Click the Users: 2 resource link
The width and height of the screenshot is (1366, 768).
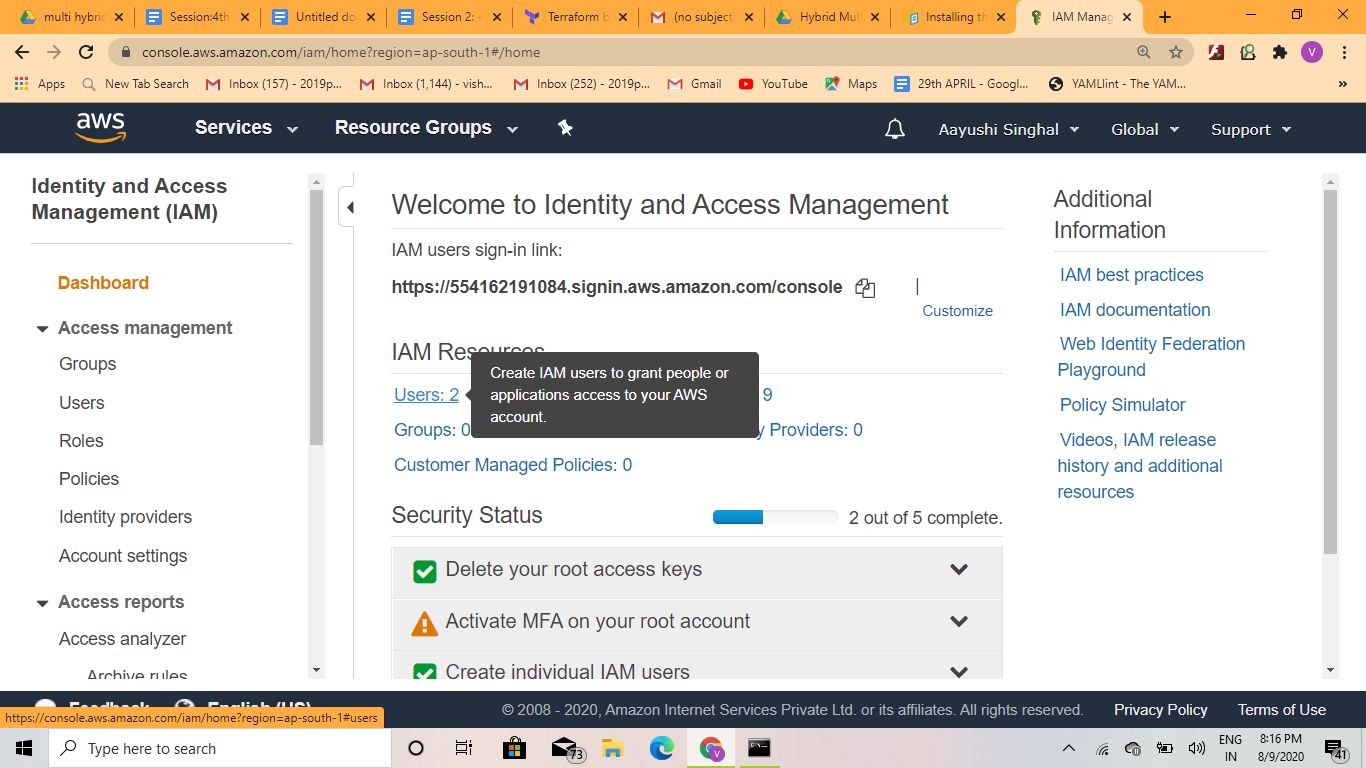coord(426,395)
